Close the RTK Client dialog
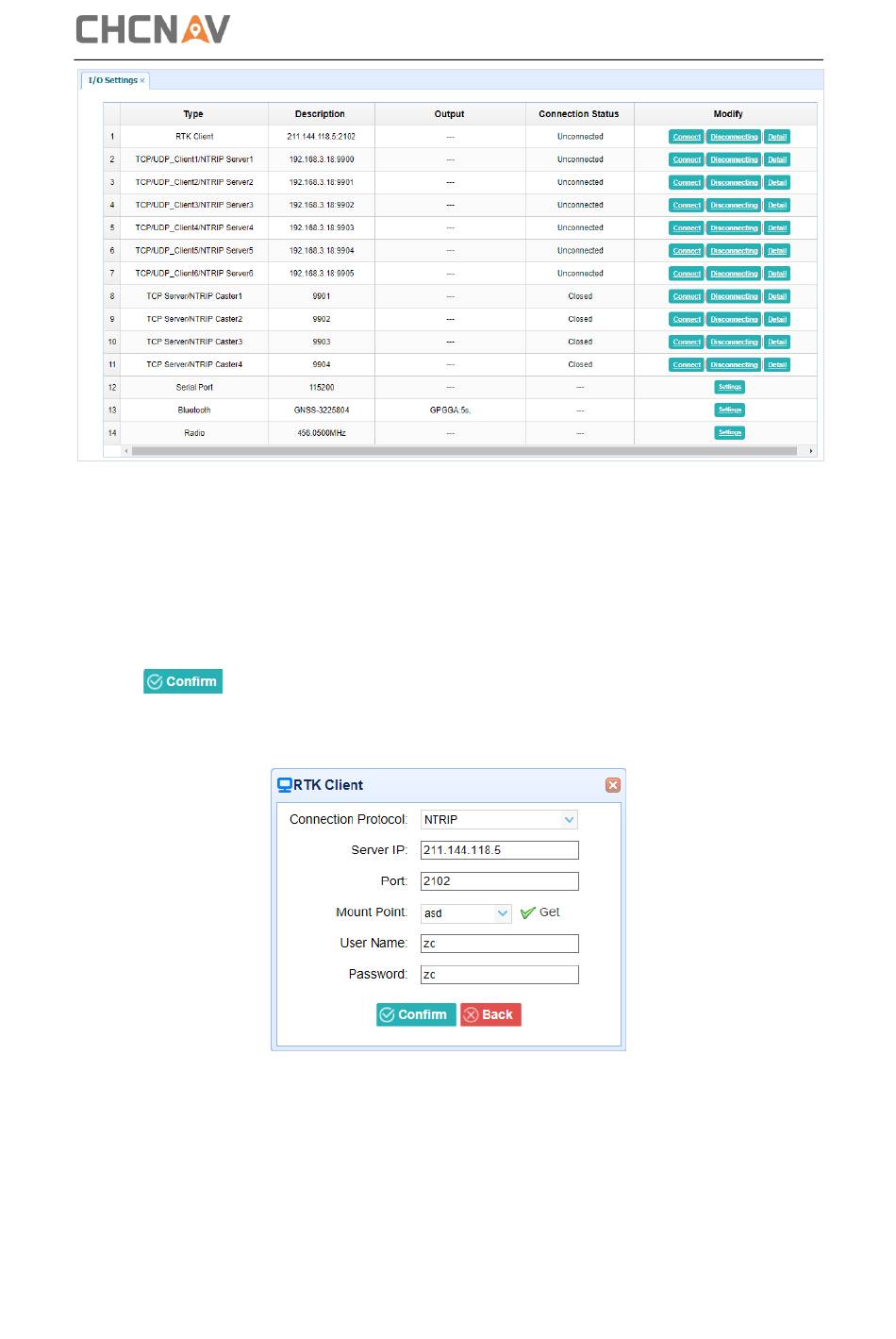 (x=613, y=785)
